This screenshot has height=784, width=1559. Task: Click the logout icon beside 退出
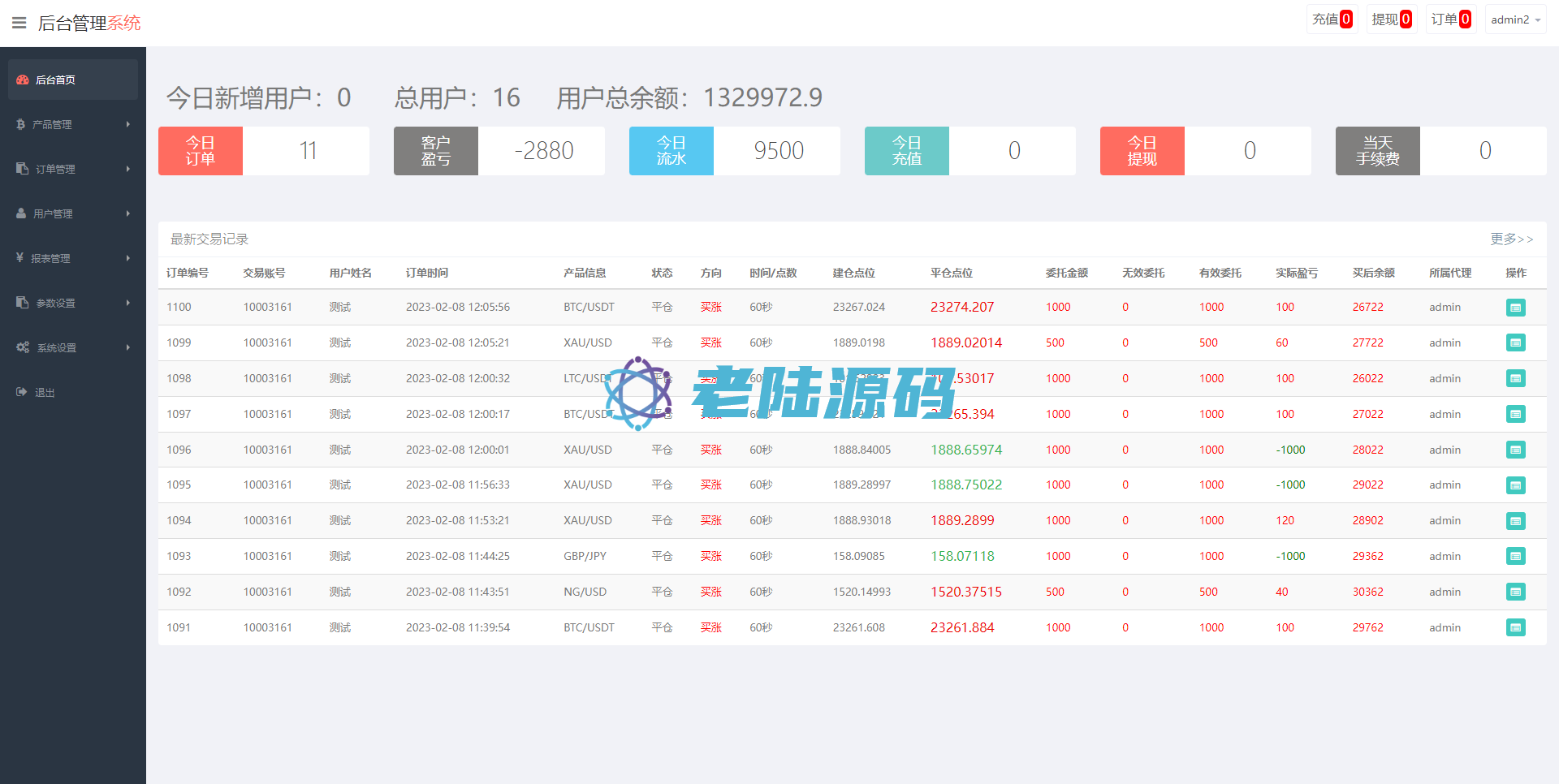pos(22,392)
